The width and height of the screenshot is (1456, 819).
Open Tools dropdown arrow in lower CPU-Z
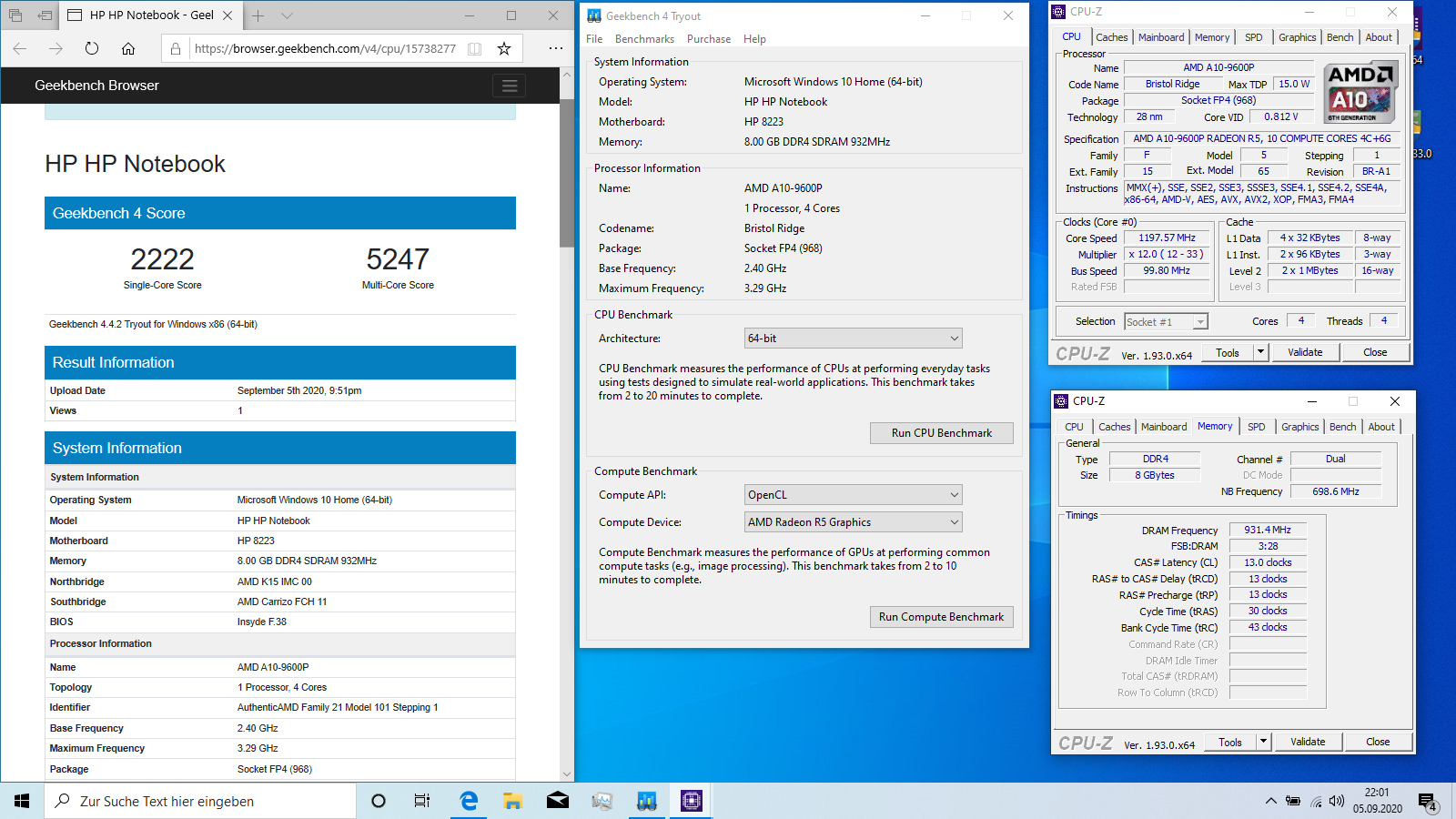click(1263, 743)
